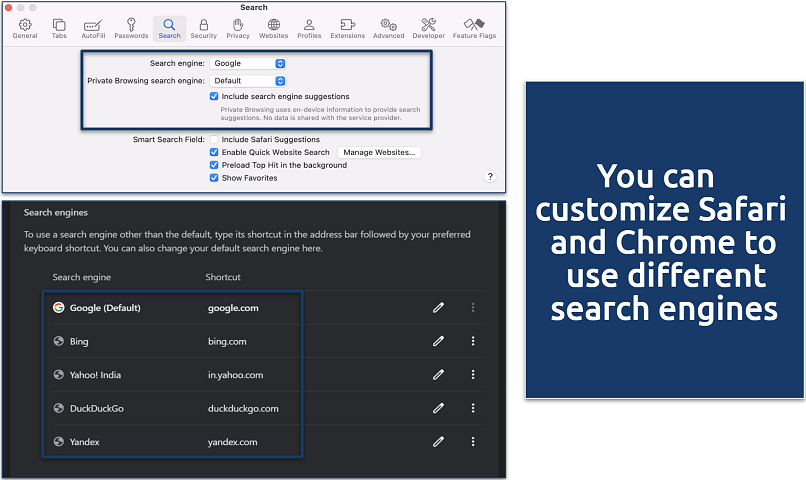Open the Security preferences pane
The width and height of the screenshot is (806, 480).
[204, 29]
